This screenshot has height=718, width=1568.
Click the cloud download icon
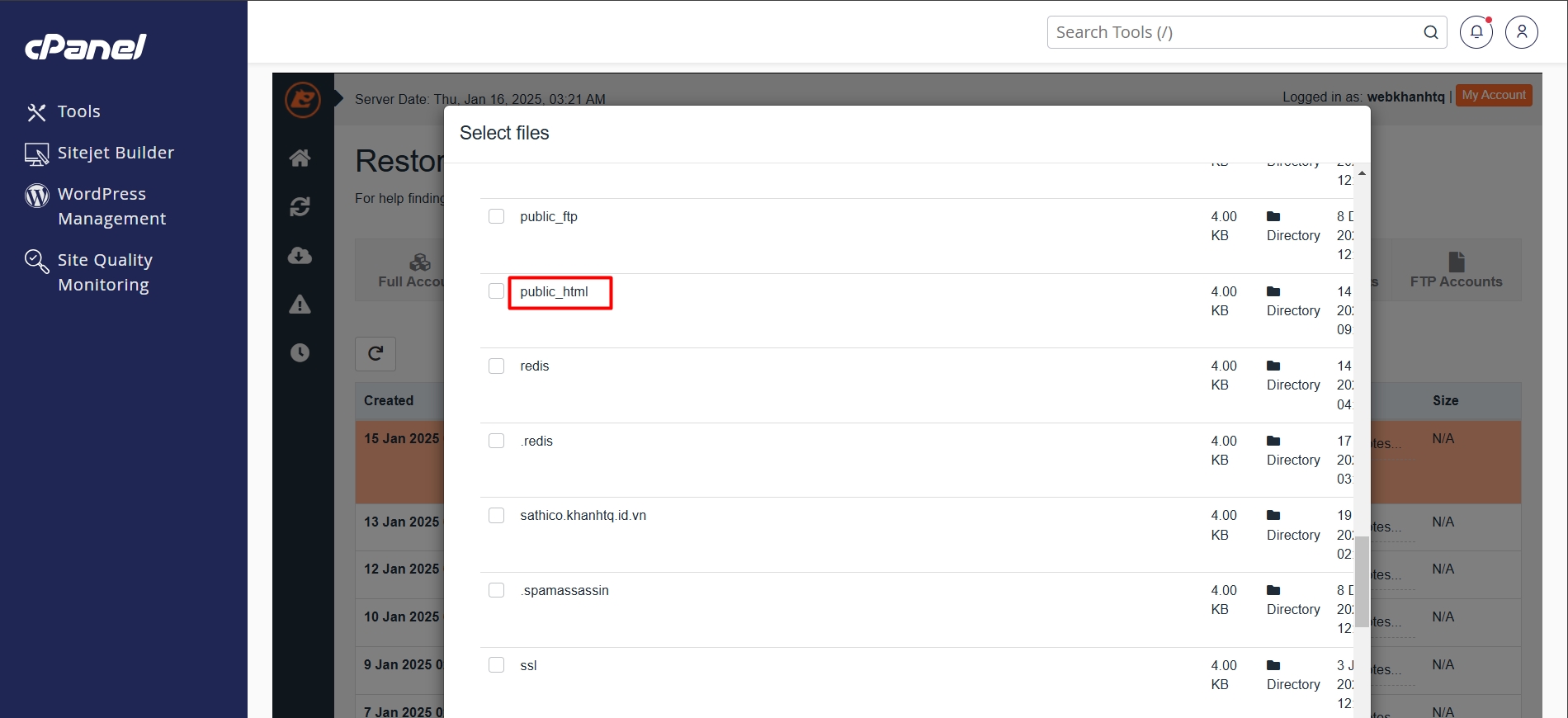(300, 256)
